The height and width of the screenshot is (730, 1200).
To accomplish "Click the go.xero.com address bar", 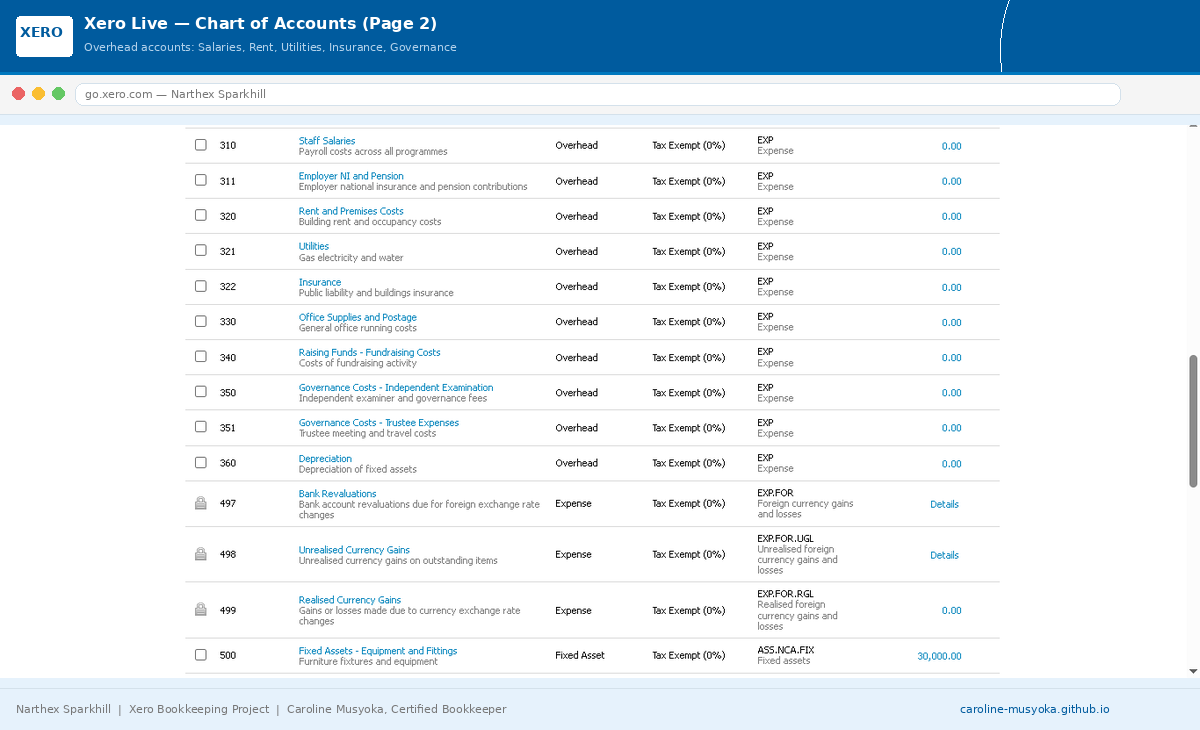I will (x=597, y=94).
